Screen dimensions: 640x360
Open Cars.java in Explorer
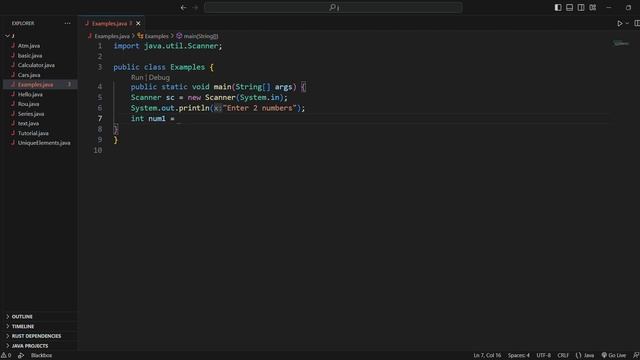pyautogui.click(x=29, y=75)
